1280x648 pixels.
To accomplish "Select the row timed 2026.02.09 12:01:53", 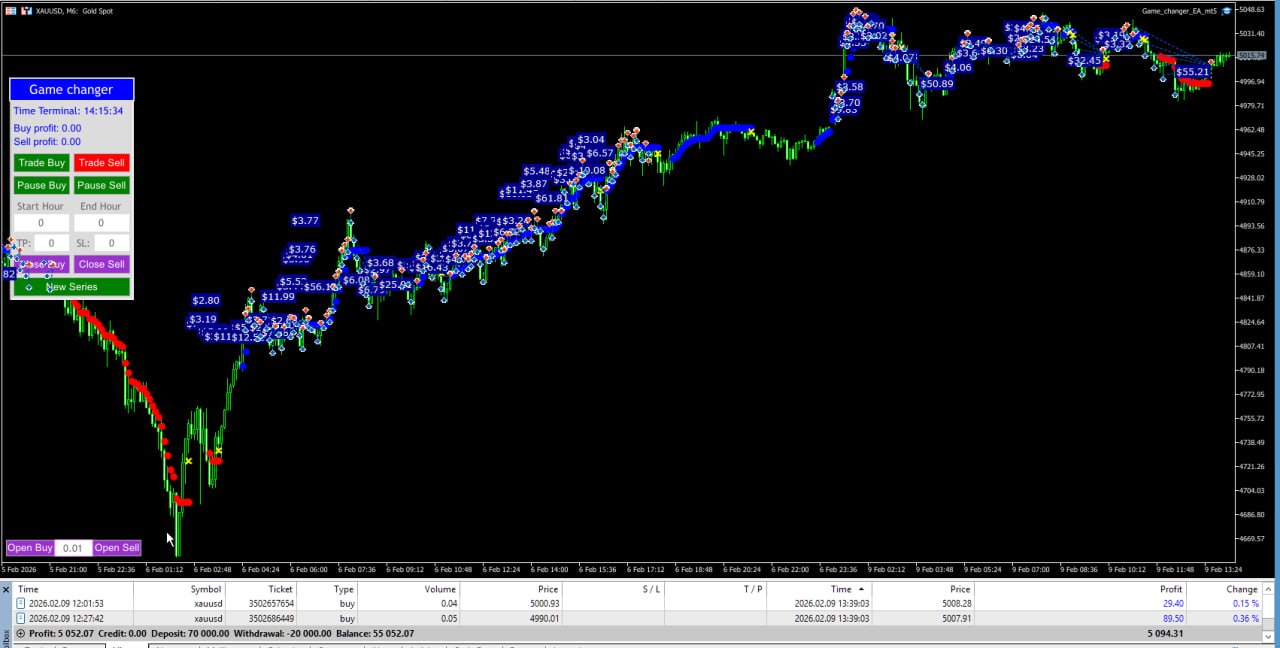I will [x=638, y=604].
